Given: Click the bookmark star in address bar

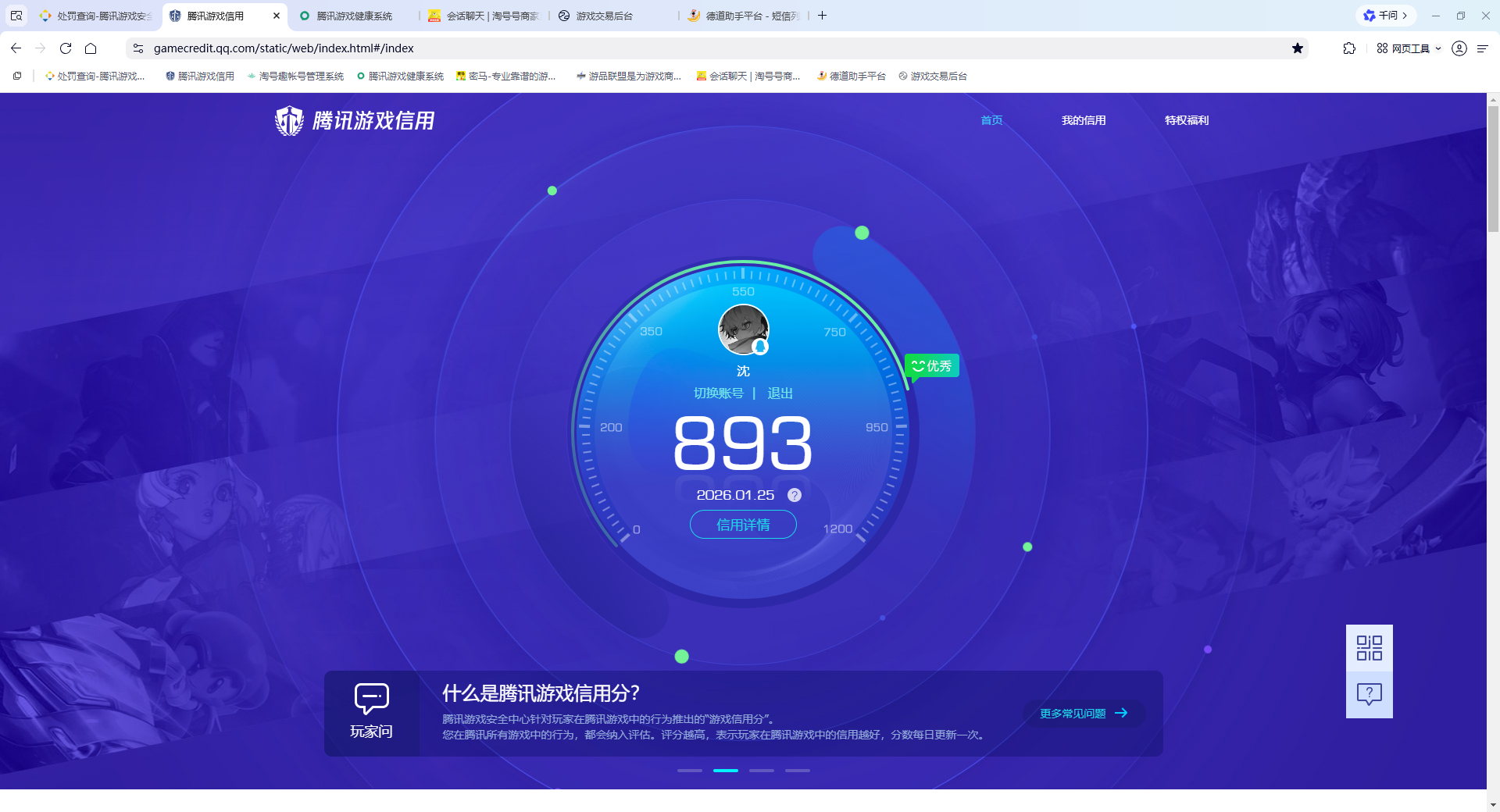Looking at the screenshot, I should [x=1298, y=48].
